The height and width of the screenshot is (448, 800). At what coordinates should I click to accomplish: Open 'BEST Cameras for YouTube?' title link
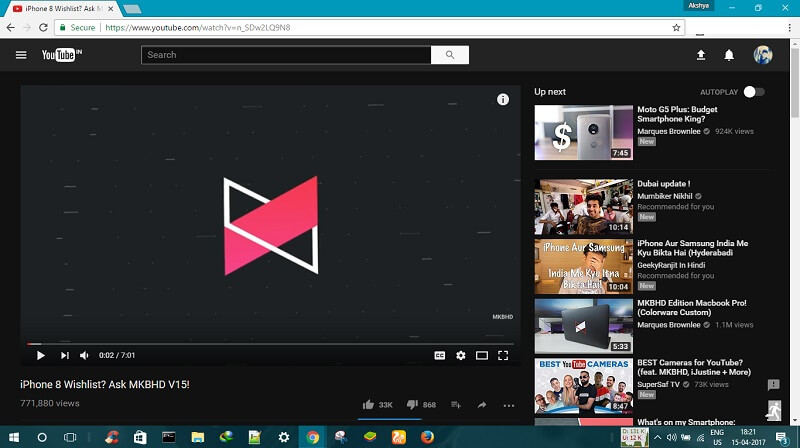694,367
